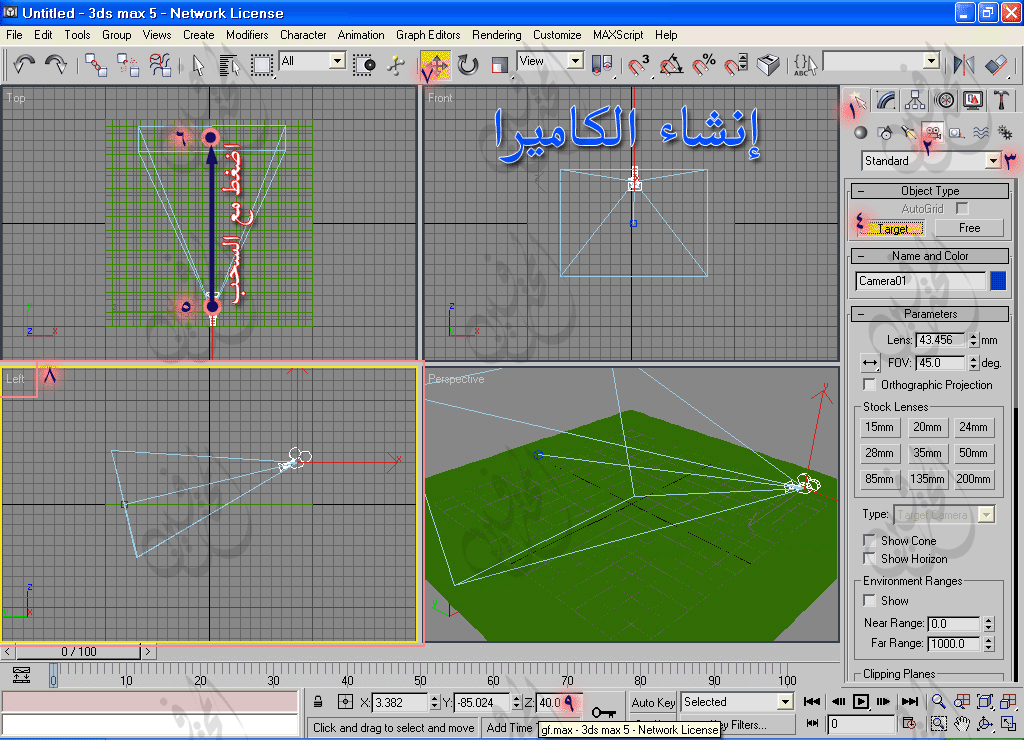This screenshot has width=1024, height=740.
Task: Choose the 35mm stock lens
Action: [927, 453]
